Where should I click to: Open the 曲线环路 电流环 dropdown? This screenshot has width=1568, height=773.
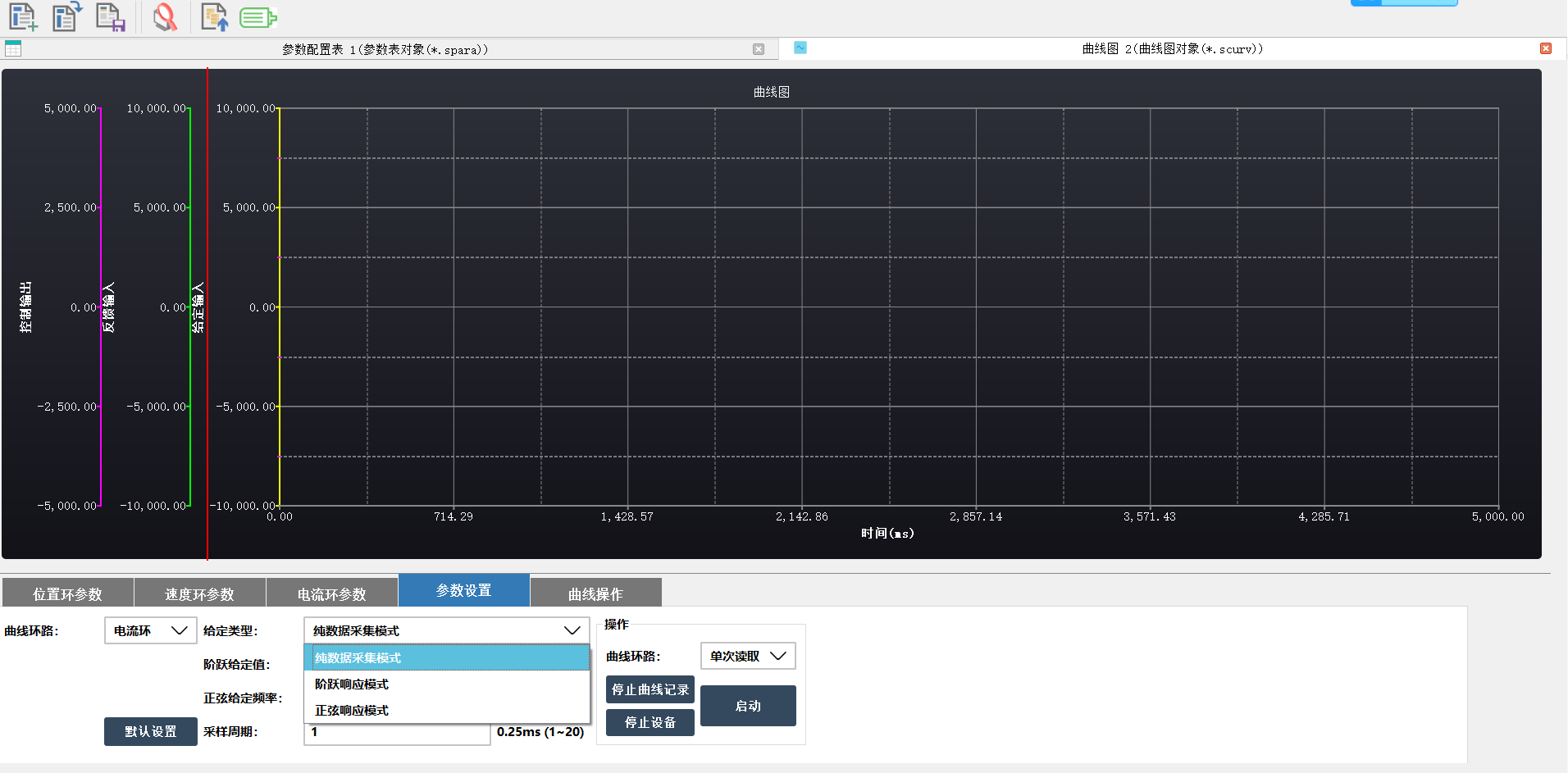(x=151, y=630)
